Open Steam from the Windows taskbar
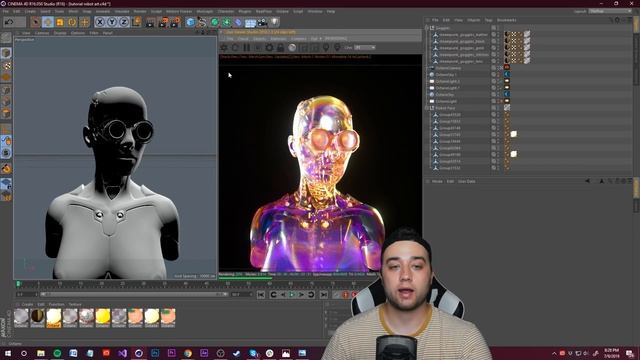This screenshot has height=360, width=640. (237, 353)
